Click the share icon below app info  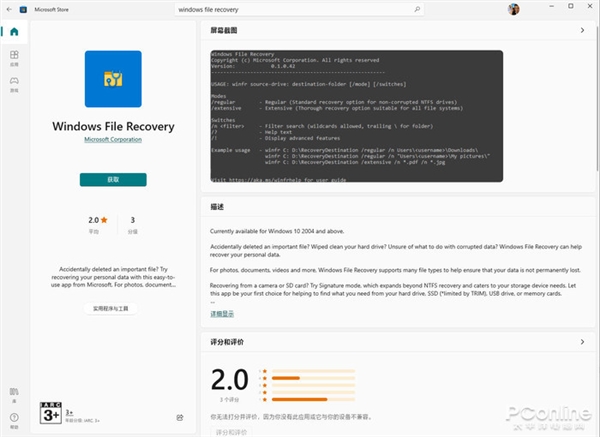click(x=180, y=417)
